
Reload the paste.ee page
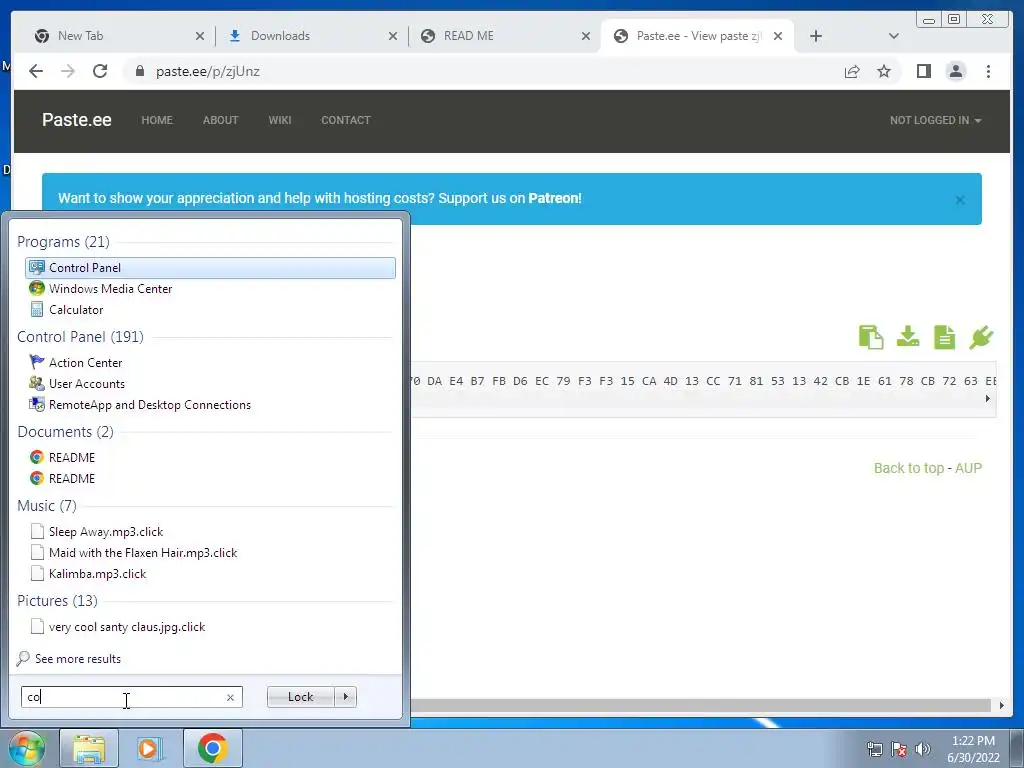pos(100,71)
